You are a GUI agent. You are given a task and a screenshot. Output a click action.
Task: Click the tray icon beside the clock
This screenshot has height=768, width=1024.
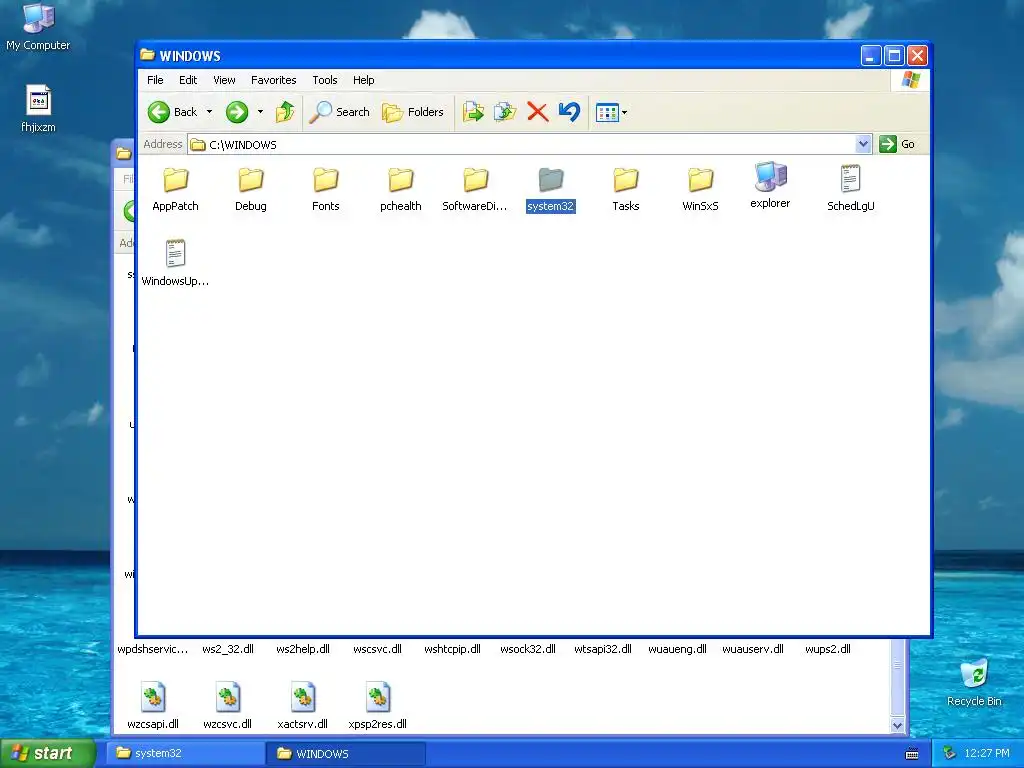coord(950,754)
